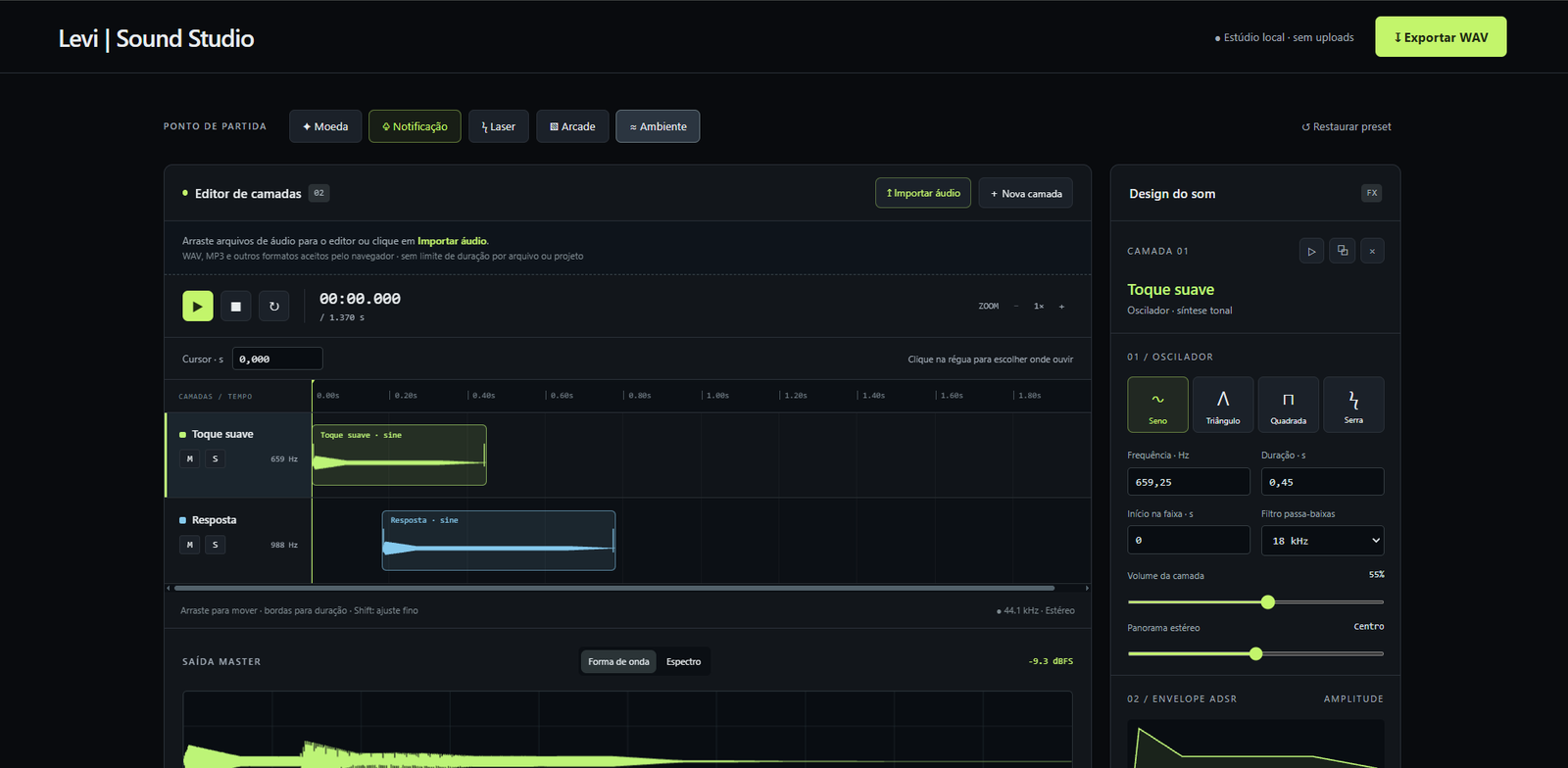Select the Resposta layer row header

(x=238, y=541)
